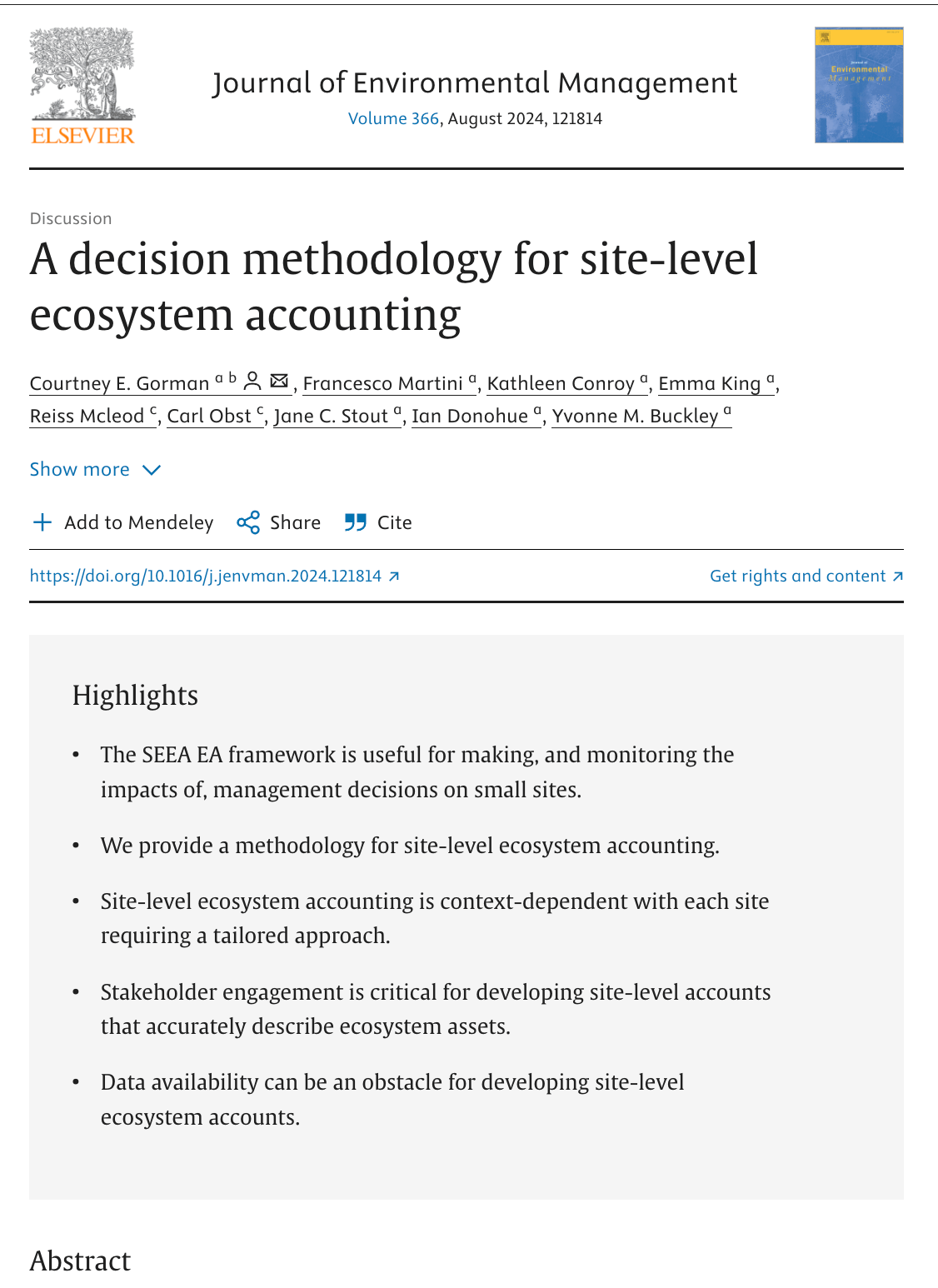This screenshot has height=1288, width=938.
Task: Open affiliation superscript 'c' for Carl Obst
Action: tap(259, 410)
